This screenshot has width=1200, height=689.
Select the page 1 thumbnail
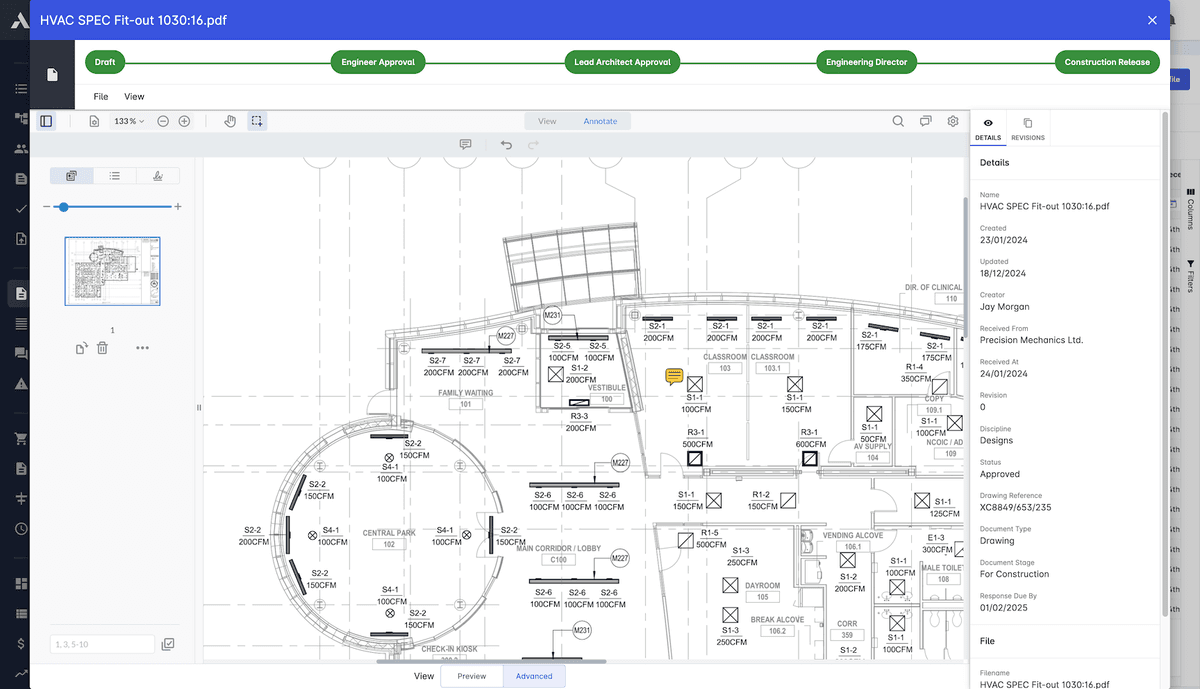tap(112, 270)
